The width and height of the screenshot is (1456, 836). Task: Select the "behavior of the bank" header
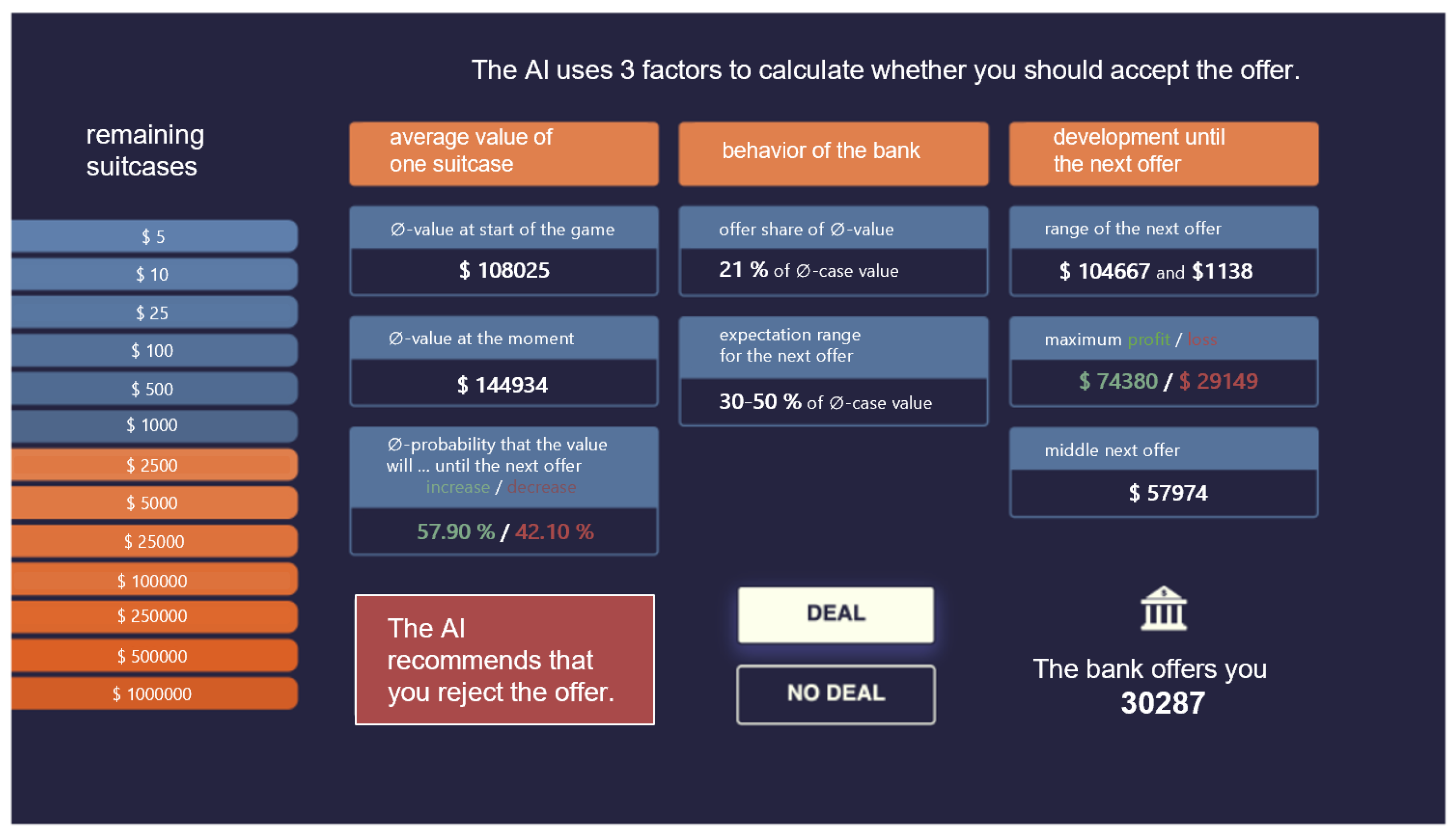(833, 153)
